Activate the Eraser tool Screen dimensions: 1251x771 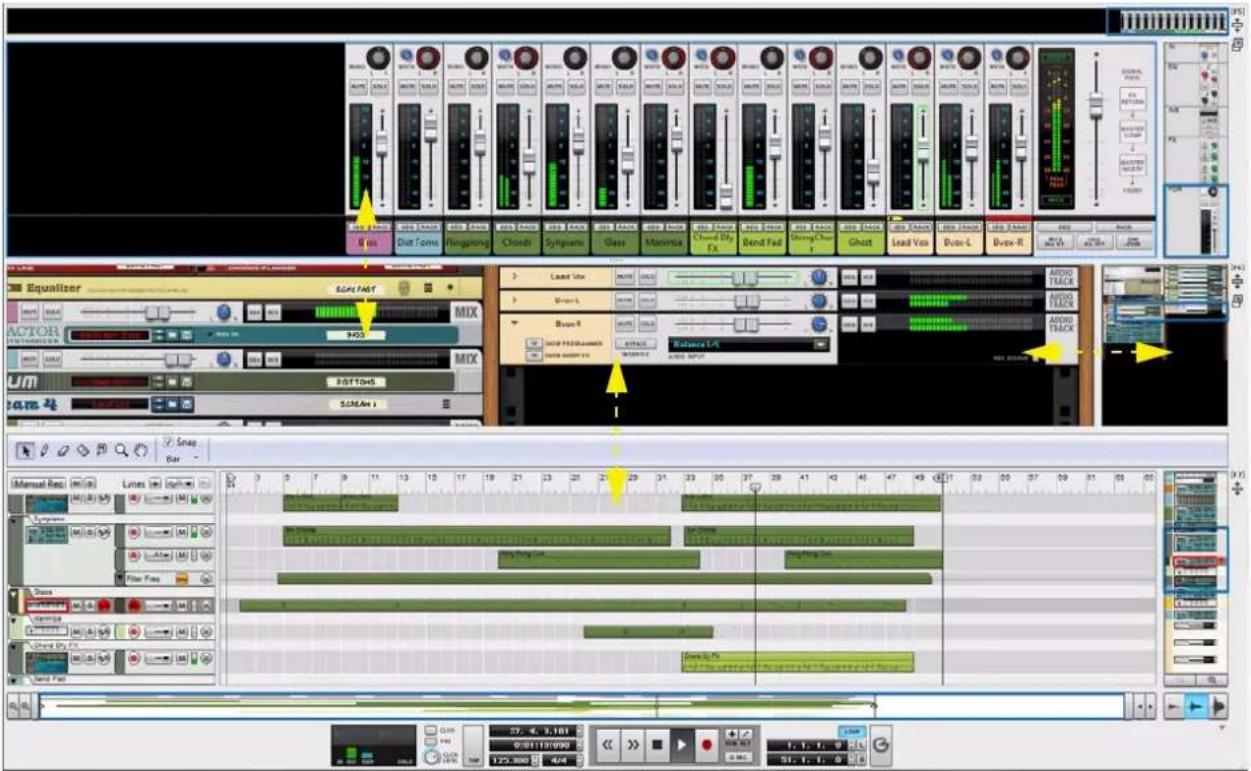click(62, 449)
